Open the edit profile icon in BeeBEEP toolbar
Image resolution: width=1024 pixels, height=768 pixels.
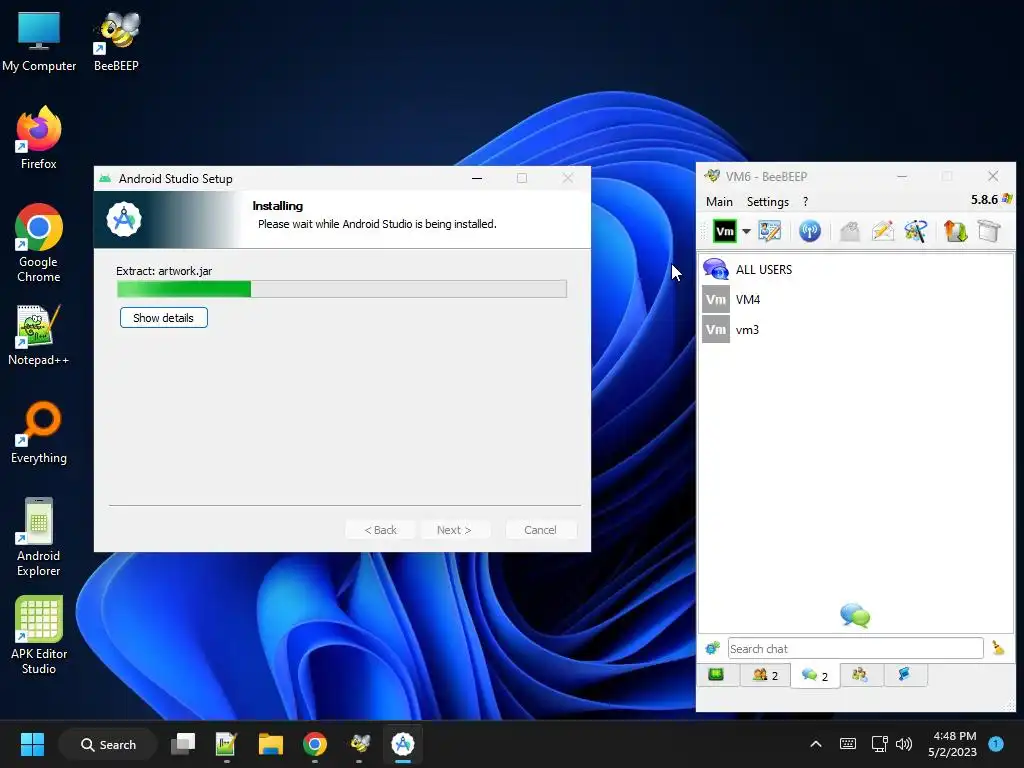tap(769, 231)
